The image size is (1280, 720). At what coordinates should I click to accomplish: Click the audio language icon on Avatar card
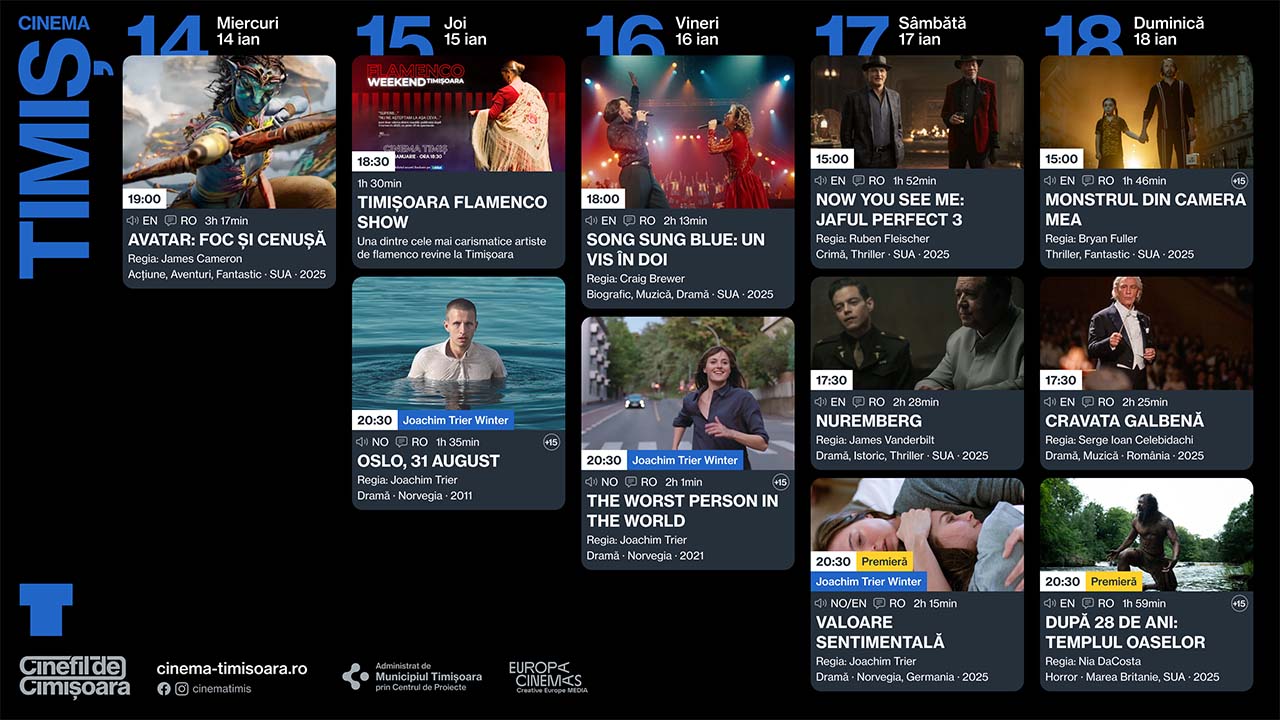point(133,221)
